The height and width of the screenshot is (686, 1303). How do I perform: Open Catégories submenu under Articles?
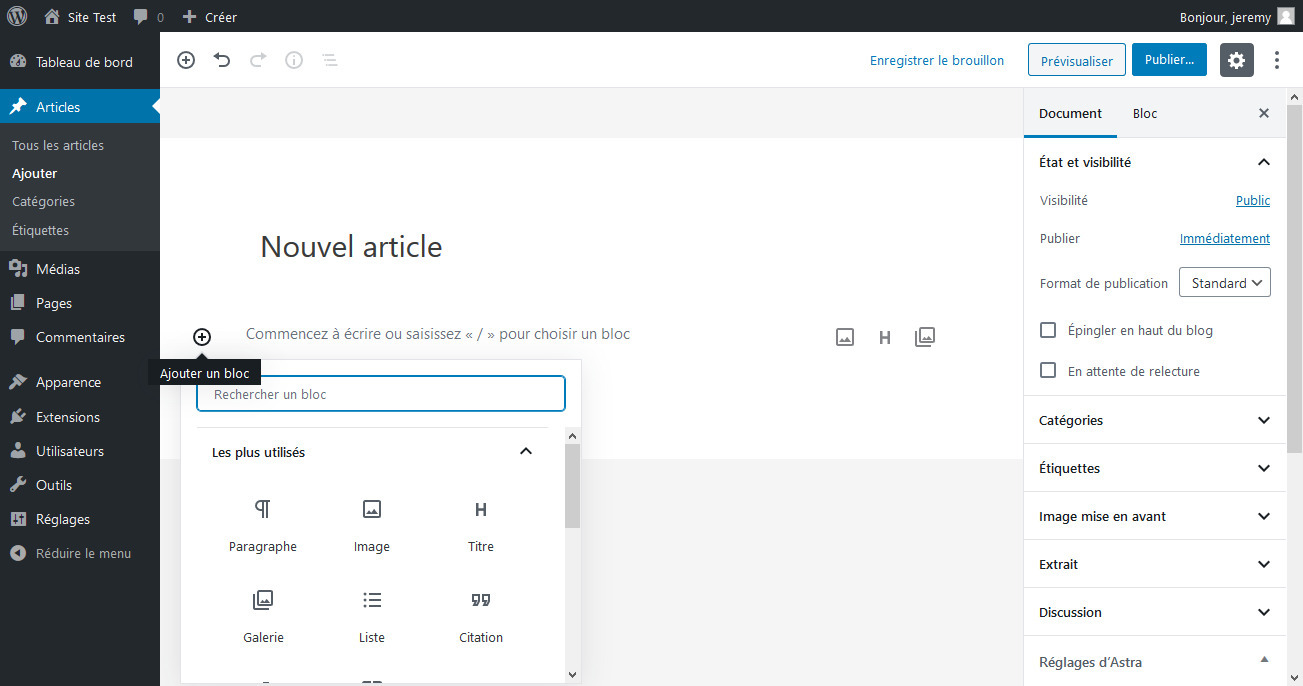pyautogui.click(x=43, y=201)
